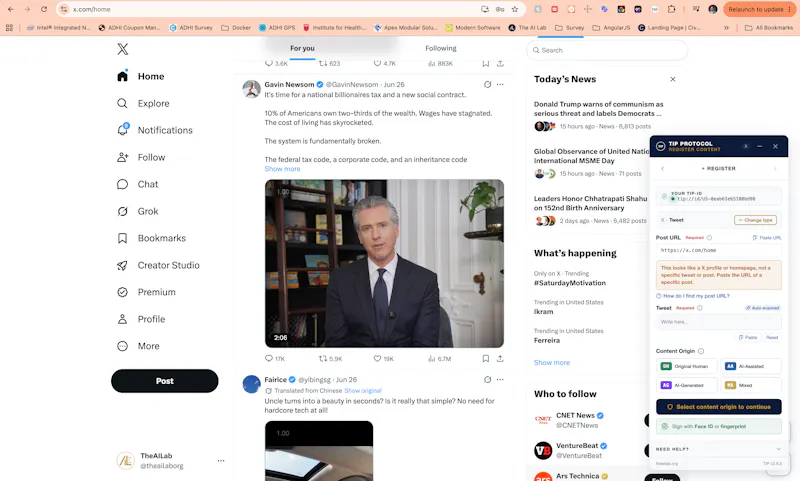
Task: Click the X search field
Action: click(607, 50)
